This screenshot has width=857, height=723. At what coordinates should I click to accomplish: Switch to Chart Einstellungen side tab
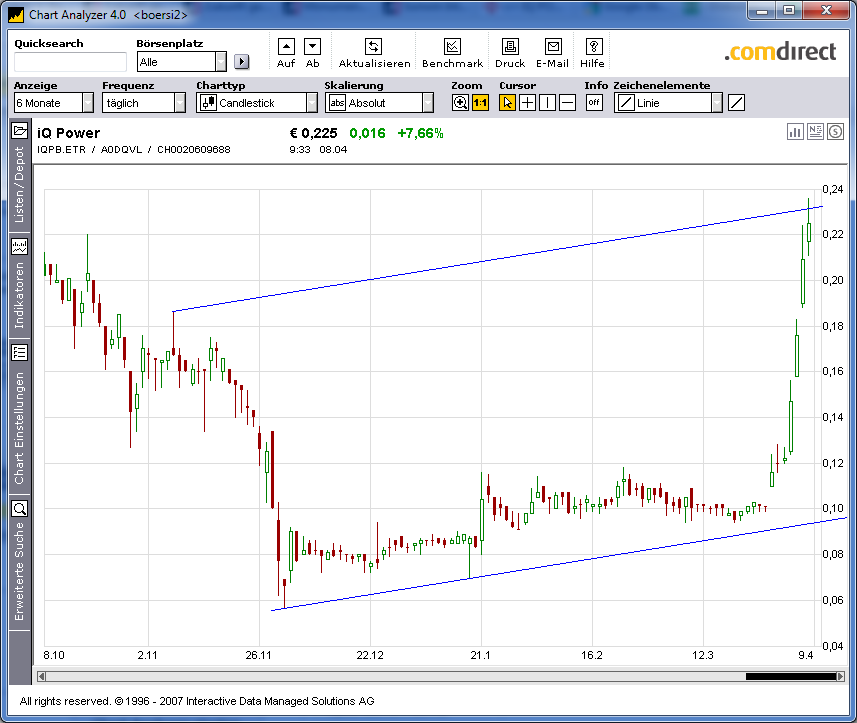19,415
